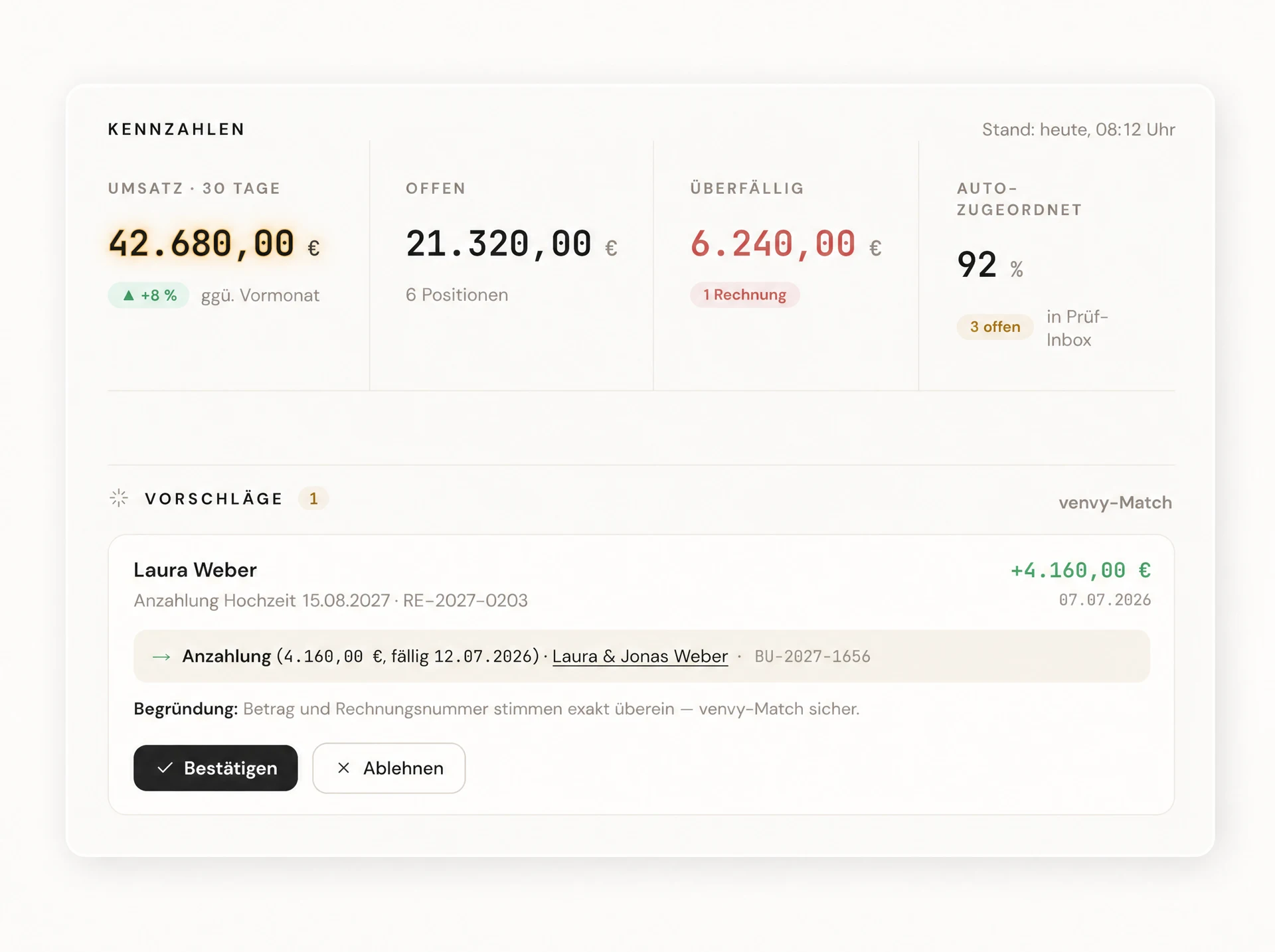Click the green arrow icon before Anzahlung

pyautogui.click(x=161, y=657)
